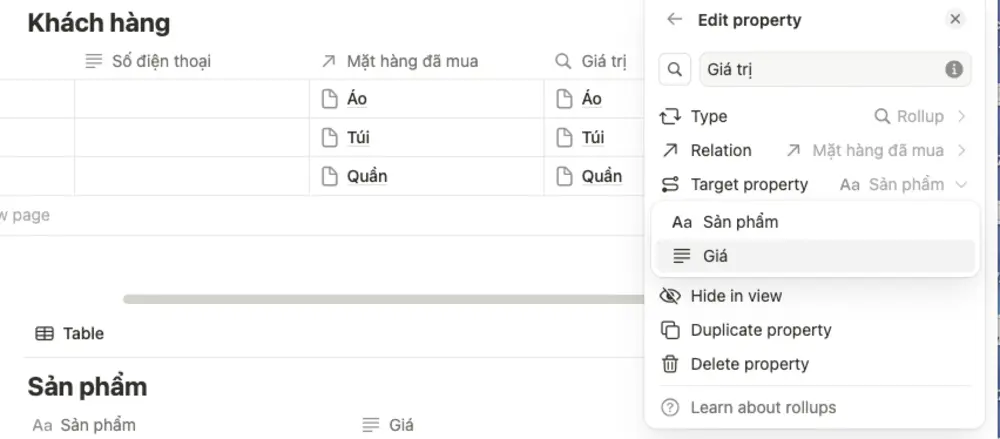1000x439 pixels.
Task: Open the Type Rollup submenu
Action: coord(814,117)
